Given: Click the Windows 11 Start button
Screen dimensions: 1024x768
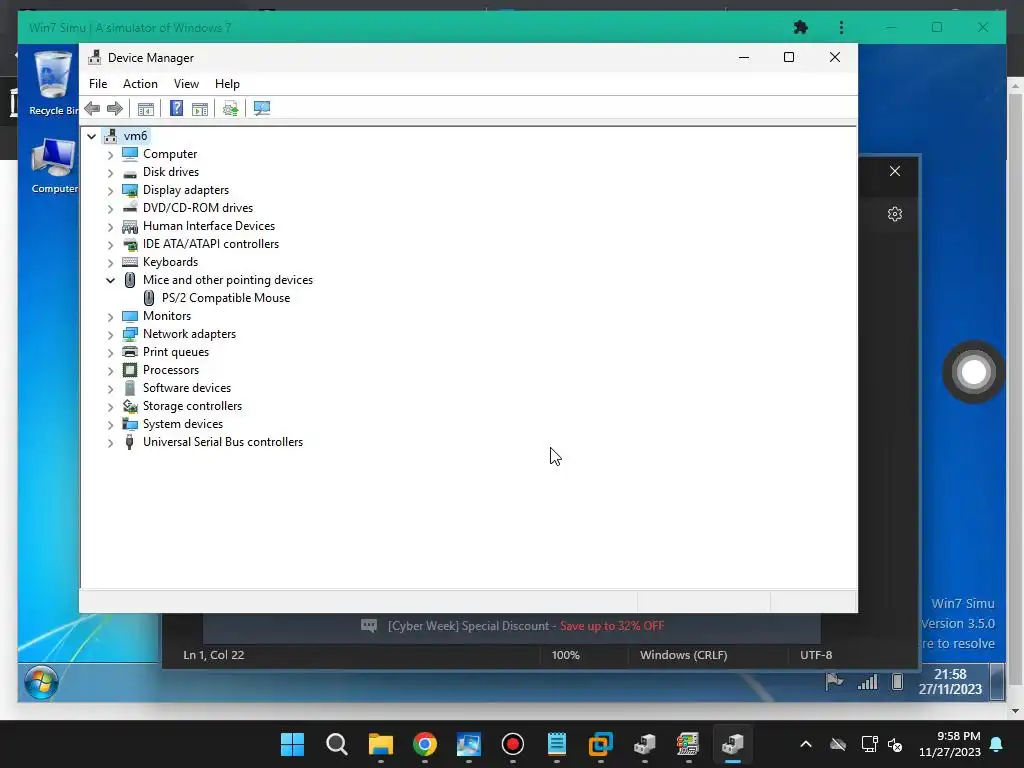Looking at the screenshot, I should 292,744.
